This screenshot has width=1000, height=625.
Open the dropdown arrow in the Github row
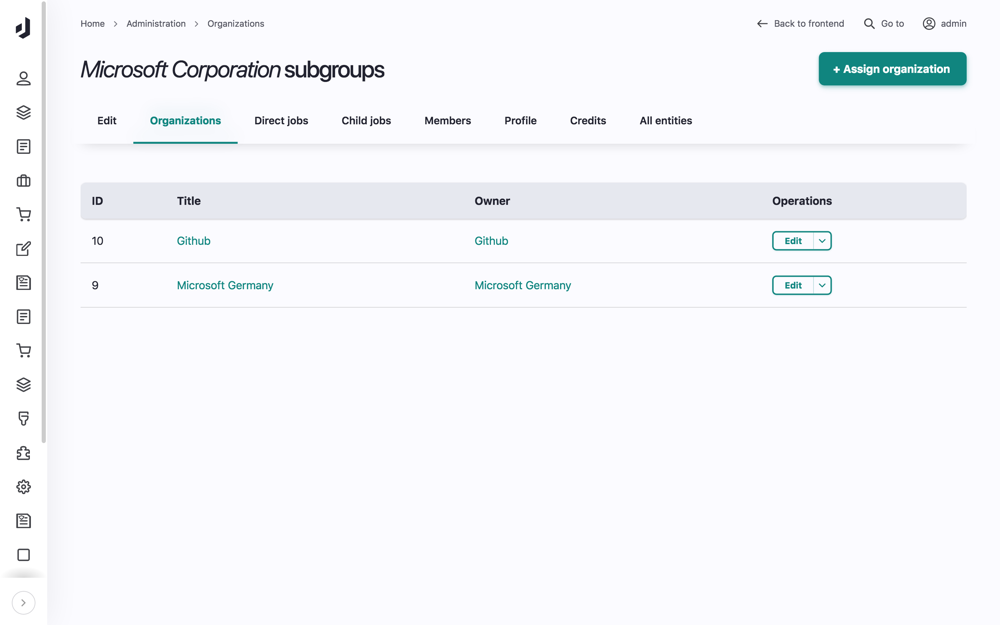[x=823, y=241]
